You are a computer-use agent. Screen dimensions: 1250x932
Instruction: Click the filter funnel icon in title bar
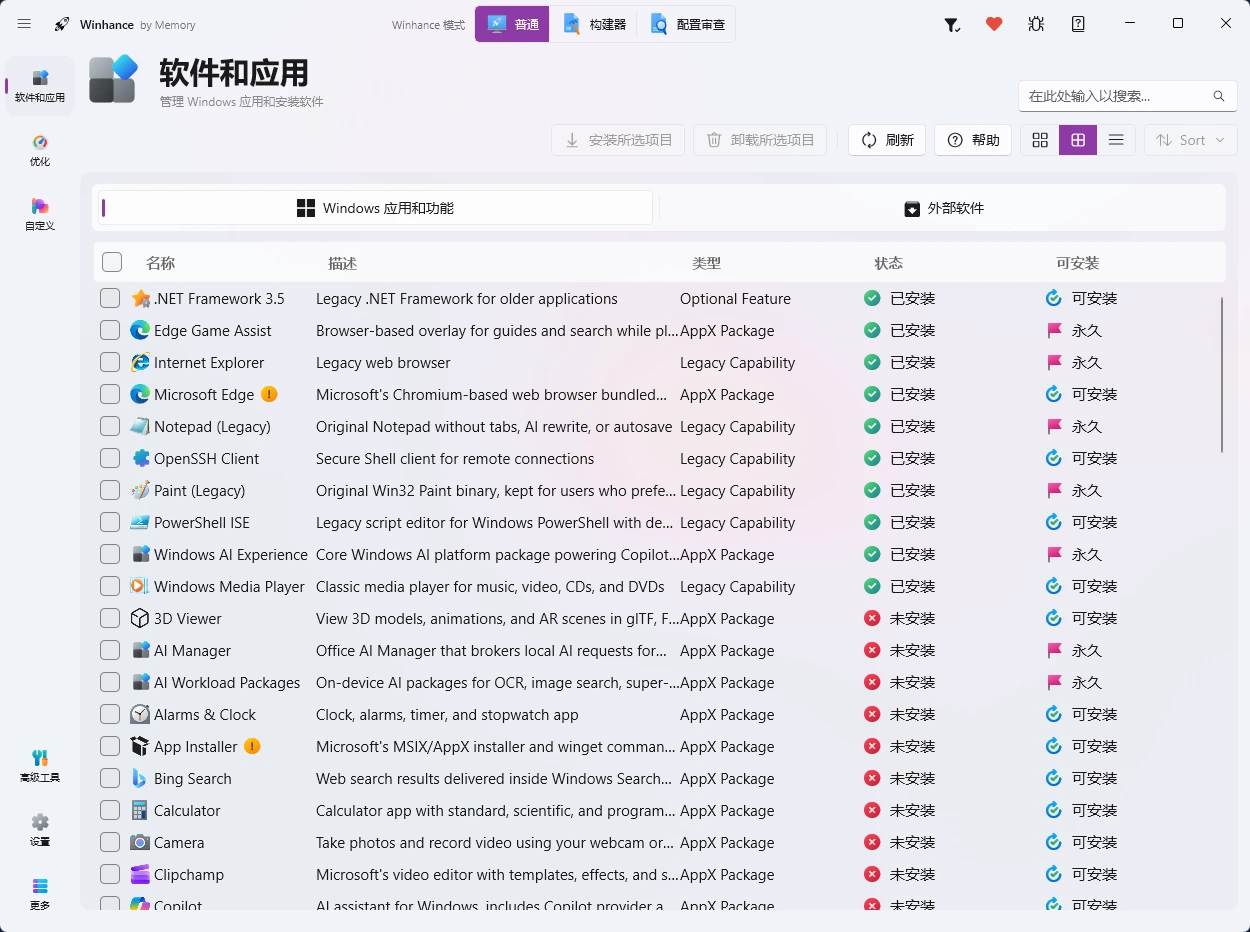pyautogui.click(x=952, y=24)
